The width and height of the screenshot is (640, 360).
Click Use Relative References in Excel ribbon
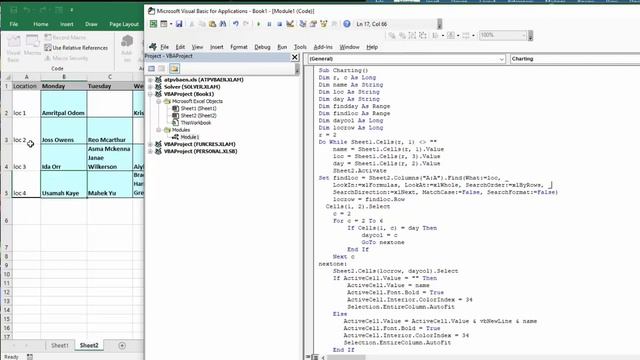(x=76, y=48)
